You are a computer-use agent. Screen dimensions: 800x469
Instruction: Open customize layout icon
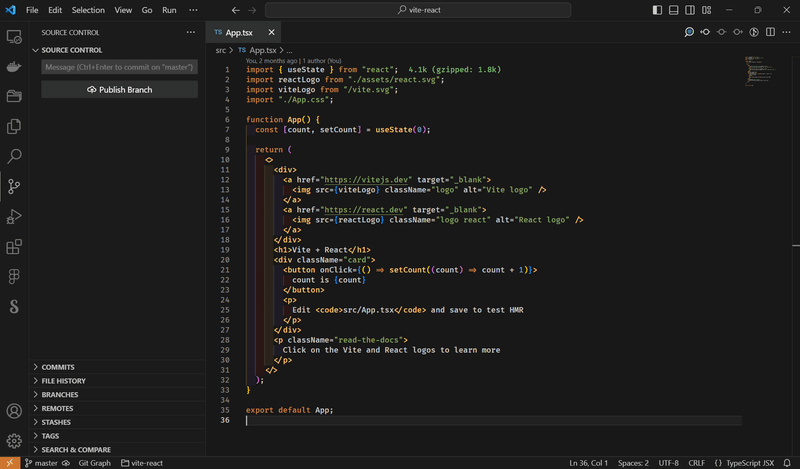click(x=707, y=10)
